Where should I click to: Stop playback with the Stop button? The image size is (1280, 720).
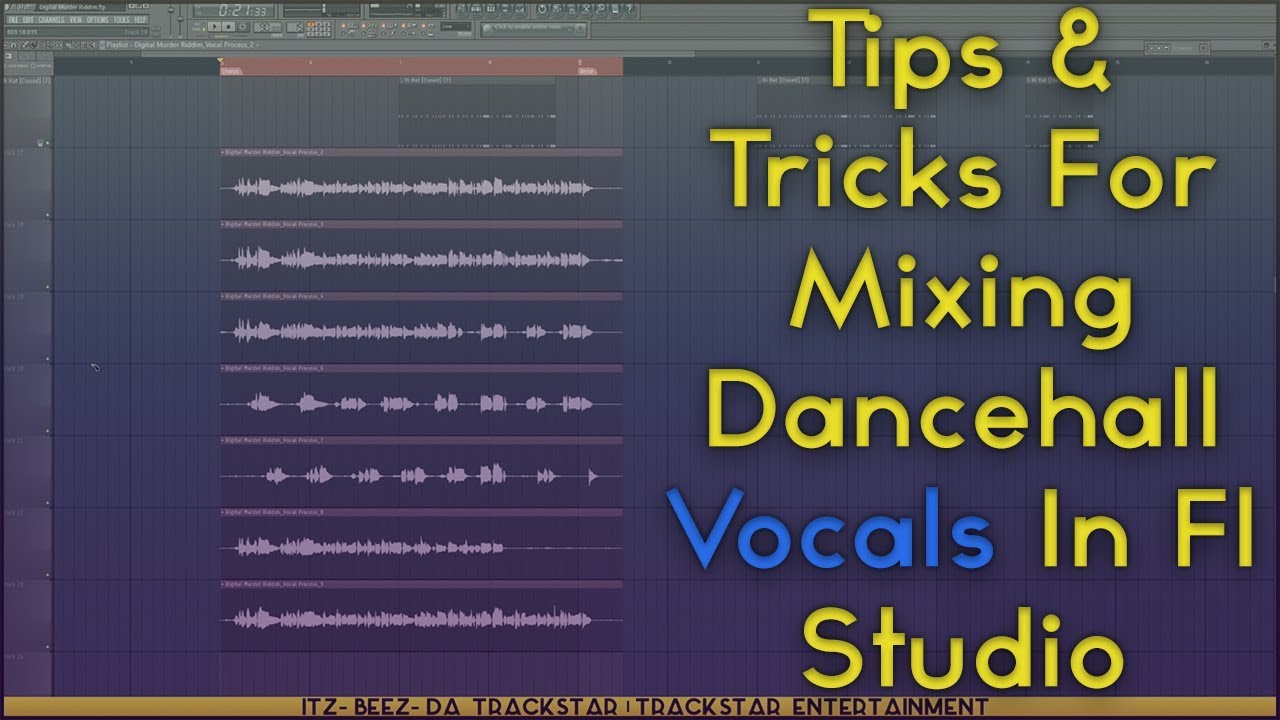pyautogui.click(x=229, y=26)
